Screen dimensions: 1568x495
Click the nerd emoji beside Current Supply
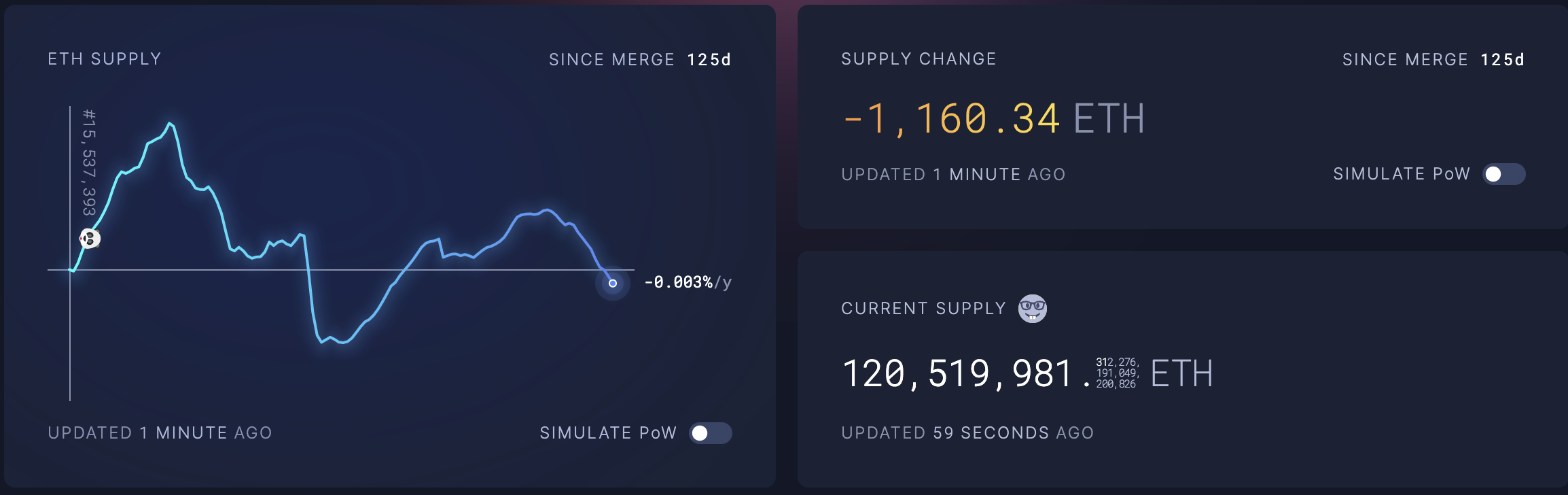[1032, 309]
